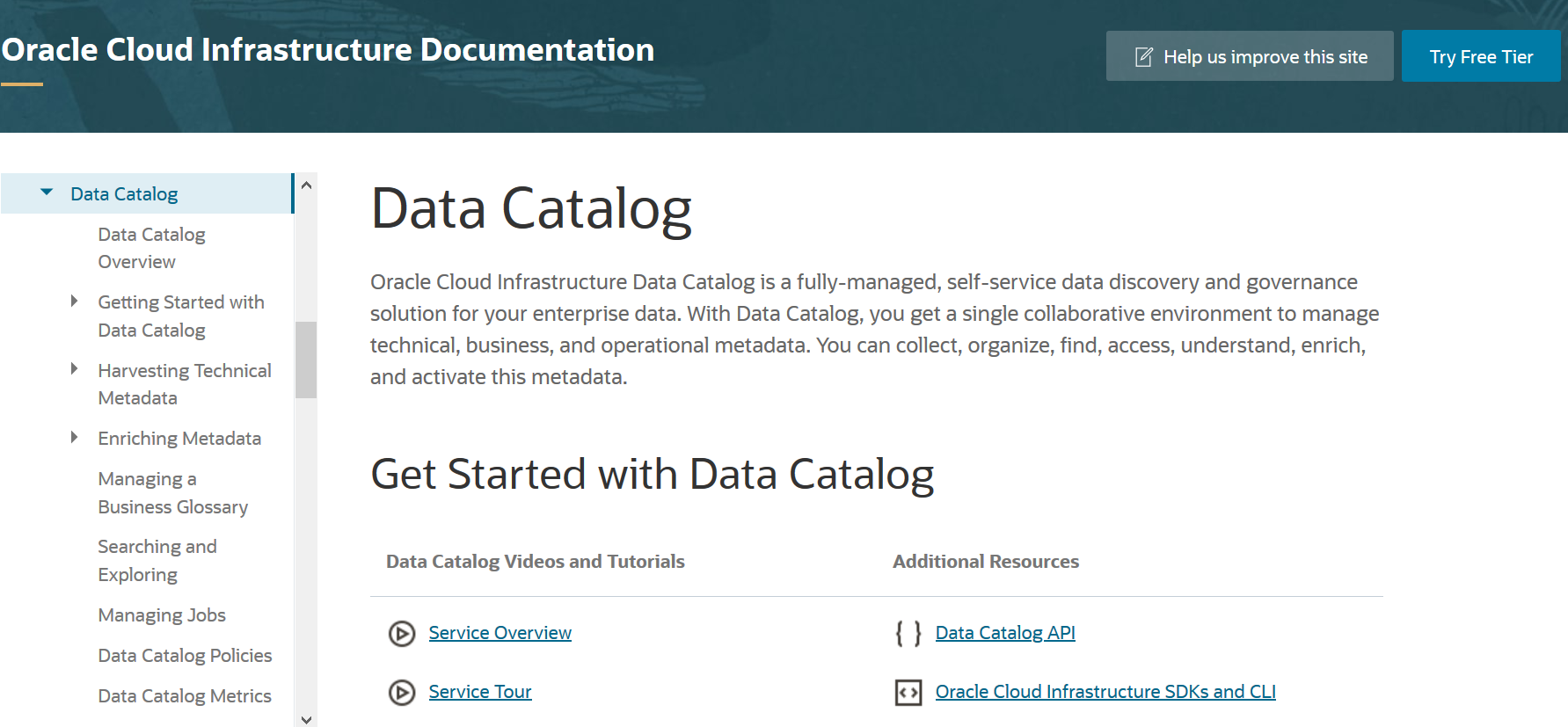Screen dimensions: 1568x727
Task: Open the Data Catalog API link
Action: pyautogui.click(x=1005, y=633)
